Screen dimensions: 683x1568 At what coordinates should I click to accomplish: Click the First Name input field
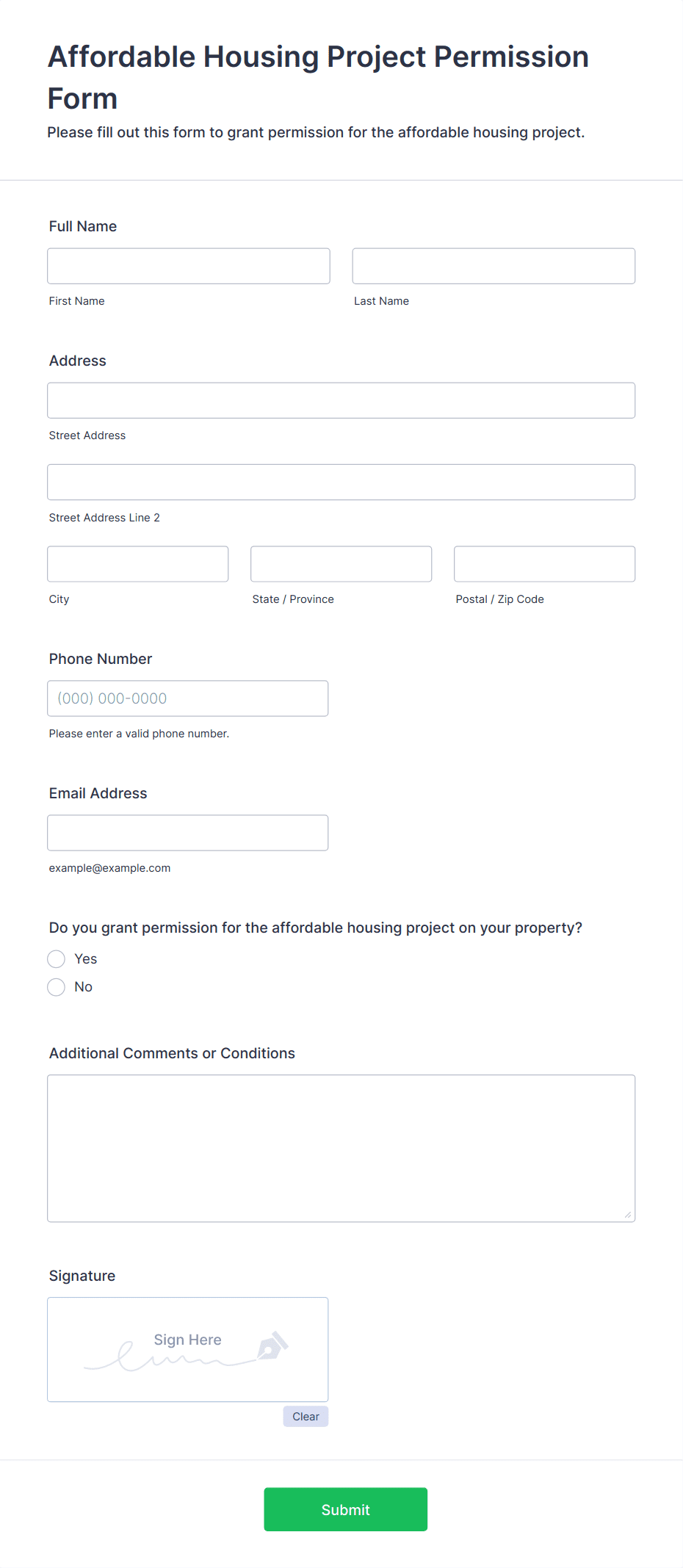[x=189, y=266]
